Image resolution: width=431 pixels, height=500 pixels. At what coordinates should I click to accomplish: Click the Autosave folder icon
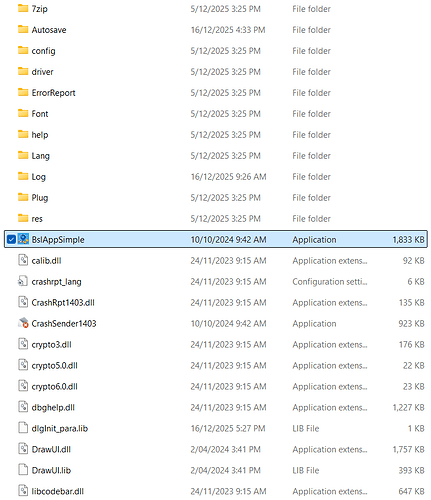(23, 29)
